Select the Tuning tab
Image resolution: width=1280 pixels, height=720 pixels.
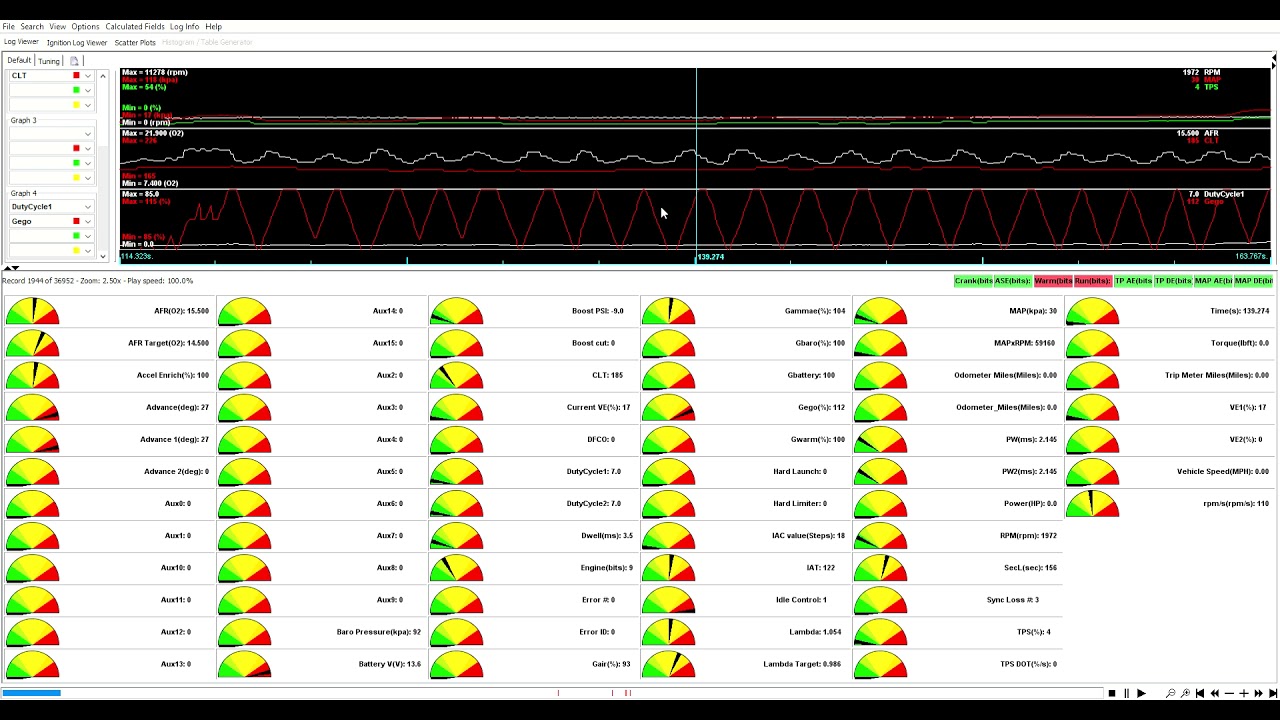point(49,61)
